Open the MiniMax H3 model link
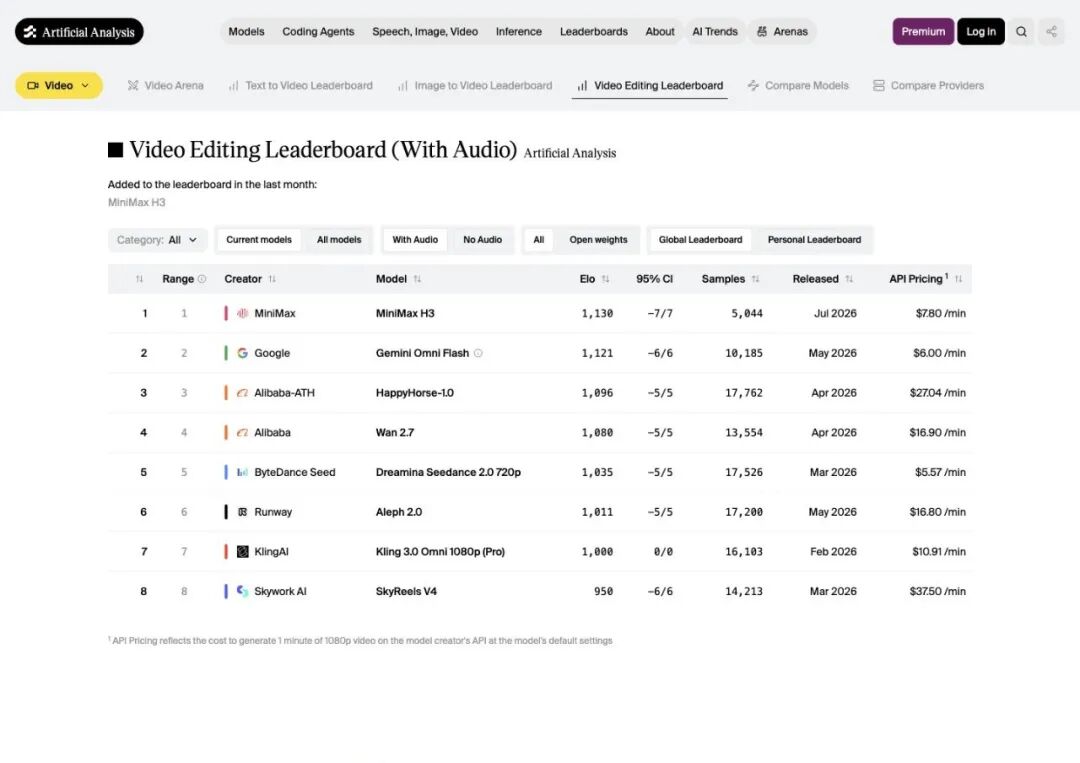The height and width of the screenshot is (763, 1080). pos(405,313)
